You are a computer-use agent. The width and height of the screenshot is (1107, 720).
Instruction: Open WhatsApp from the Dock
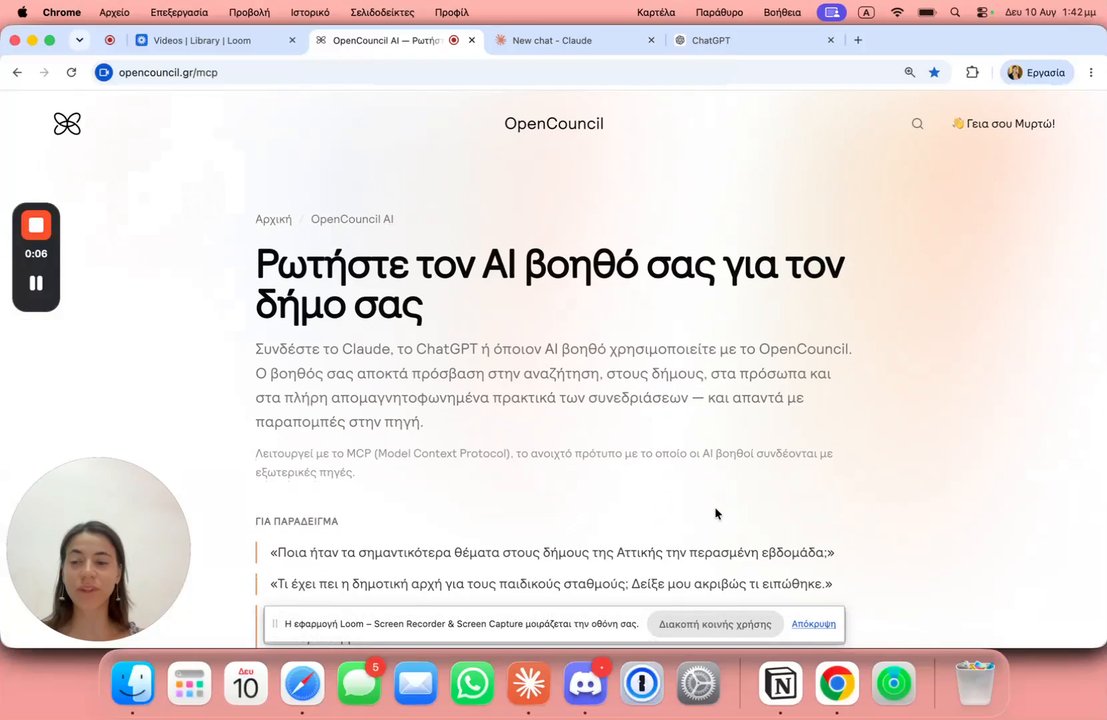click(472, 683)
